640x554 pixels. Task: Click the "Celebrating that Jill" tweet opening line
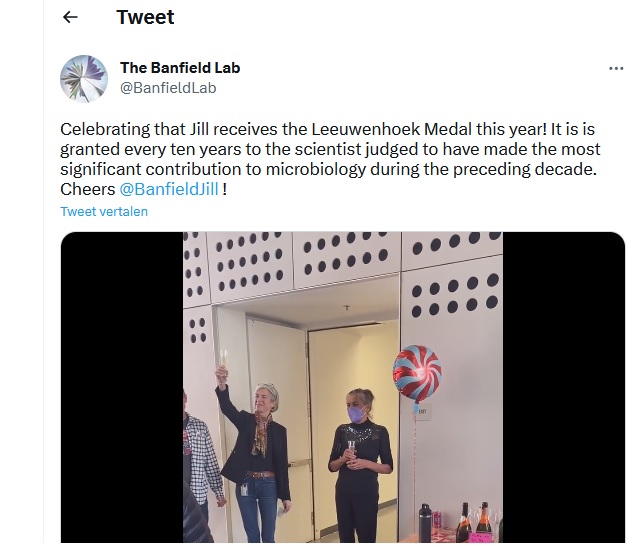[134, 129]
